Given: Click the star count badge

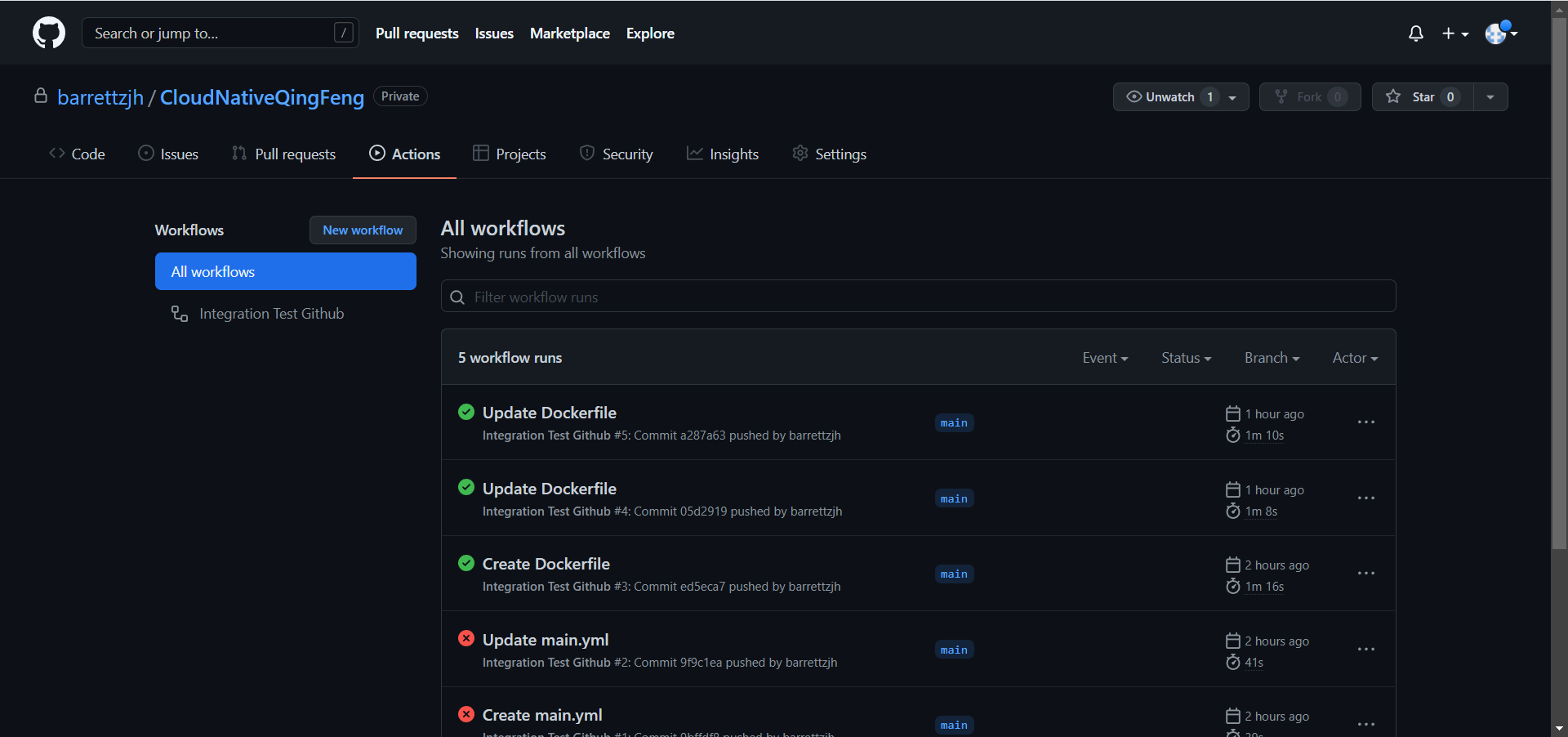Looking at the screenshot, I should (x=1450, y=97).
